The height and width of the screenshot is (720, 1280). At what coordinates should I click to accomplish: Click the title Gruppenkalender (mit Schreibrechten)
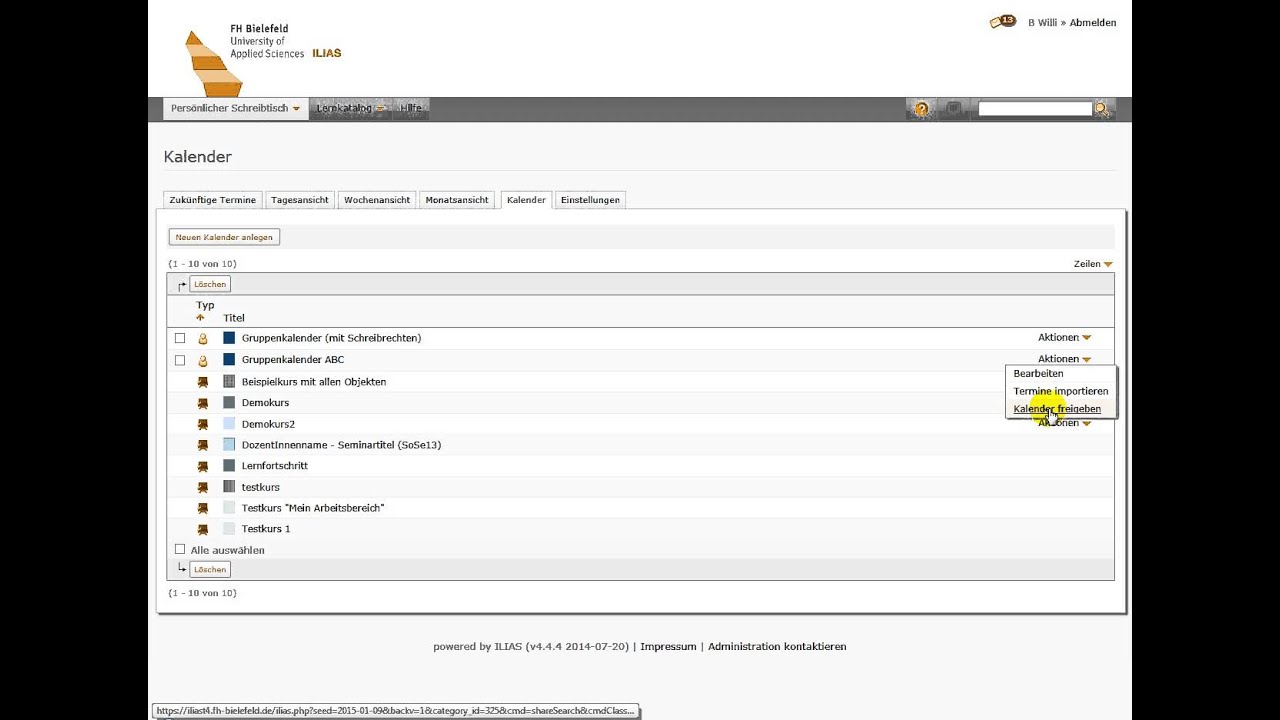click(x=331, y=338)
